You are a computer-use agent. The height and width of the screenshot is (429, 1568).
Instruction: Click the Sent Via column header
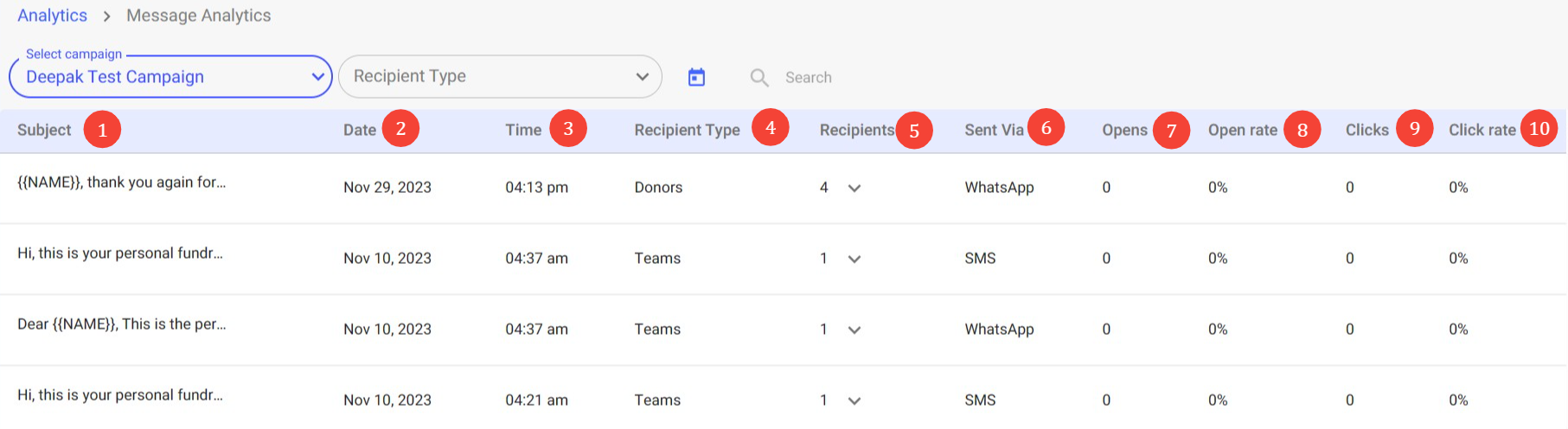coord(994,130)
